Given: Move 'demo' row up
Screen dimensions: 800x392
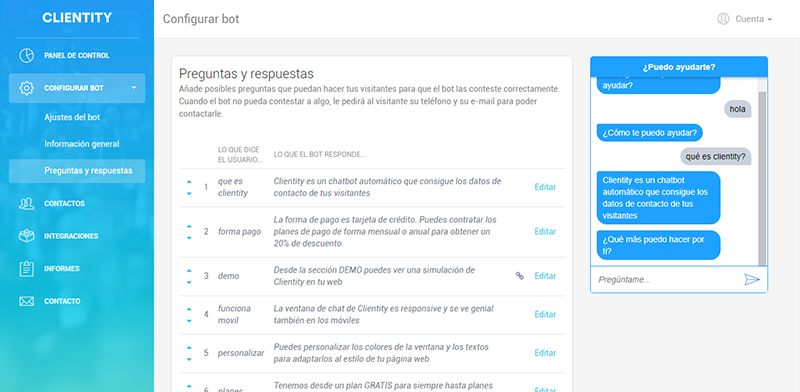Looking at the screenshot, I should (x=189, y=271).
